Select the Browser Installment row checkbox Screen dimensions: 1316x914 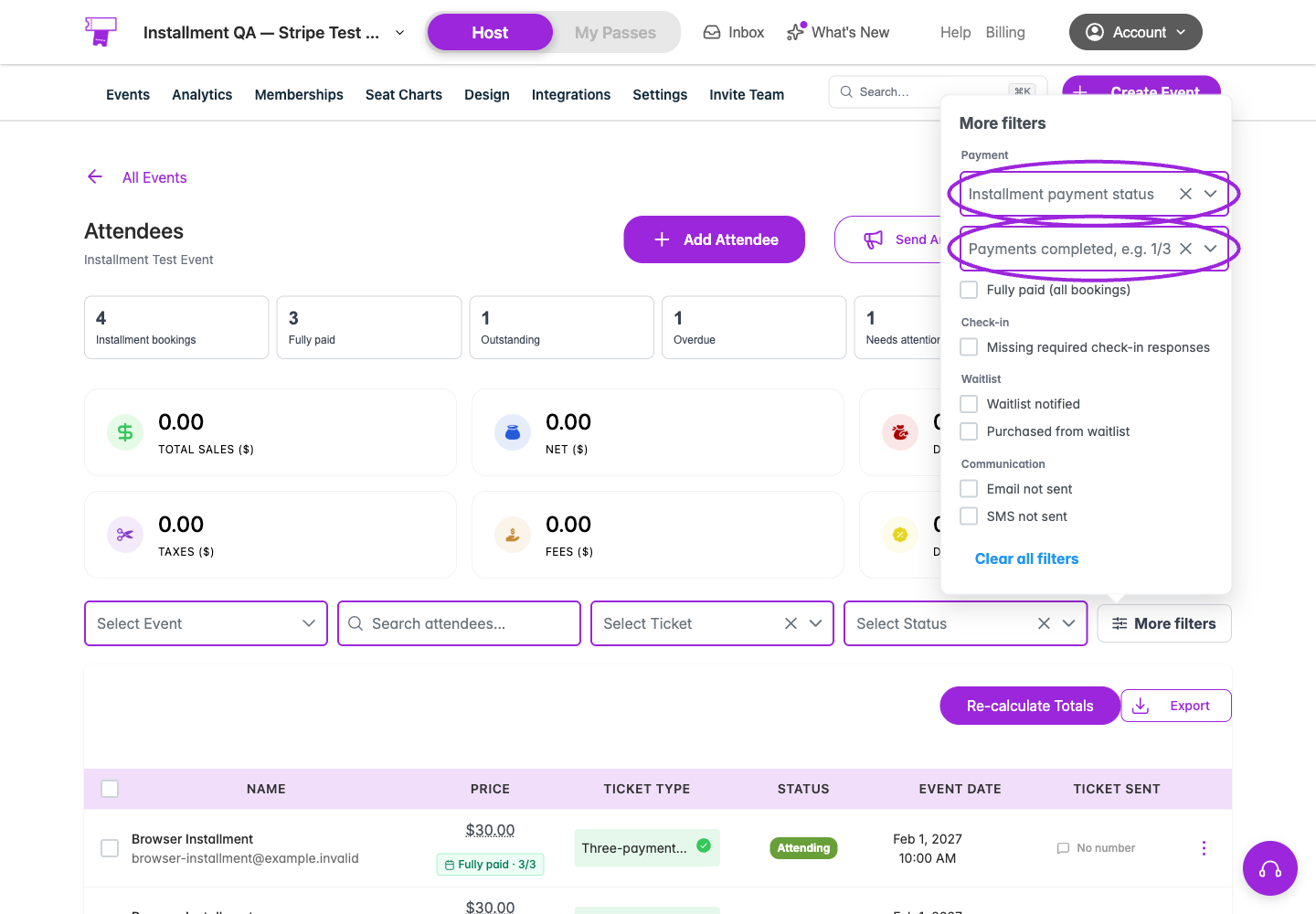pyautogui.click(x=110, y=848)
